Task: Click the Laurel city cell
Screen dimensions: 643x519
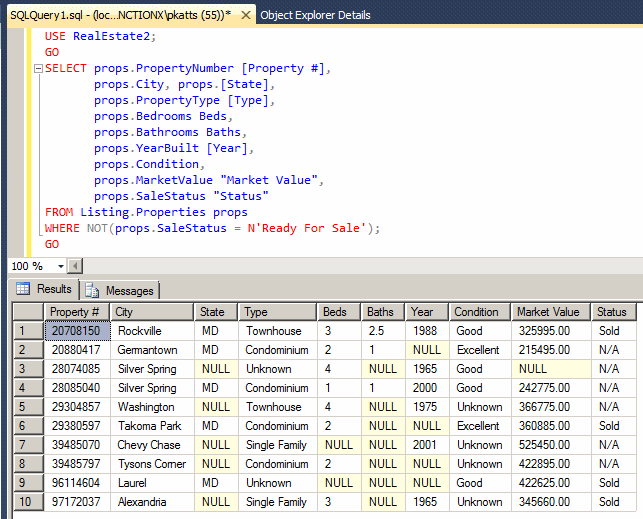Action: click(152, 483)
